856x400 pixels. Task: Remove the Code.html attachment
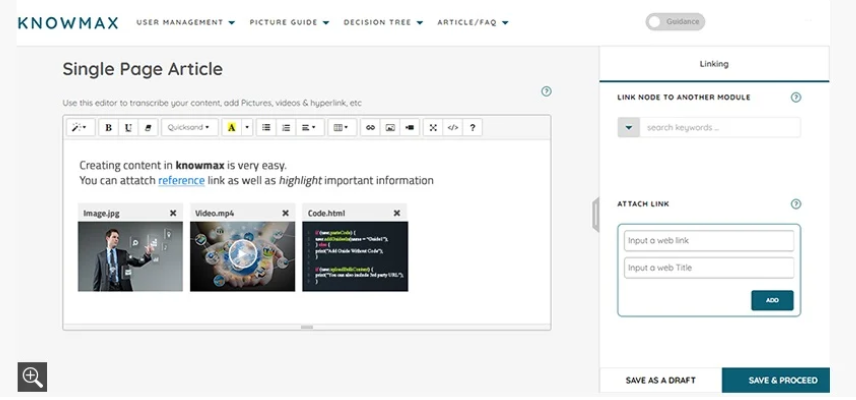397,213
